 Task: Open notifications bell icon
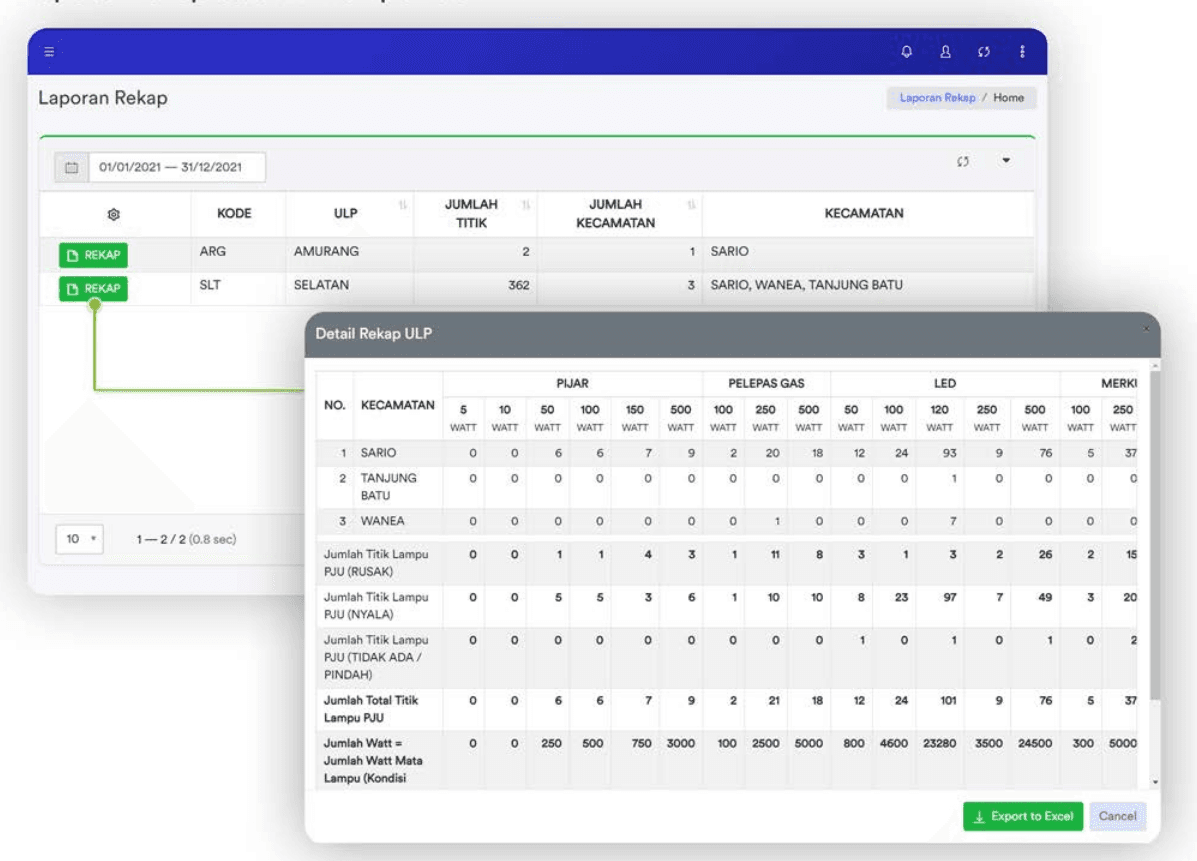(906, 52)
